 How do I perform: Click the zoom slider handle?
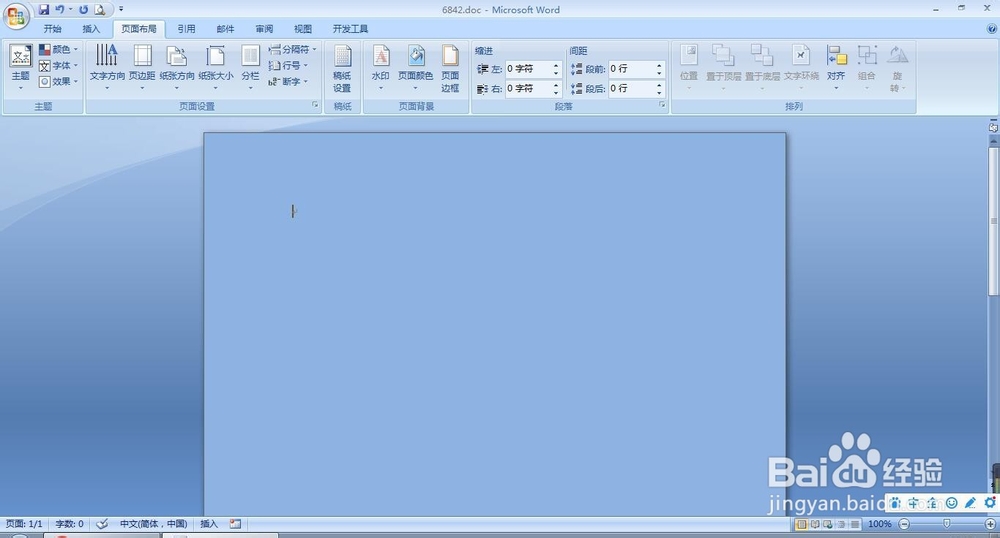tap(946, 523)
